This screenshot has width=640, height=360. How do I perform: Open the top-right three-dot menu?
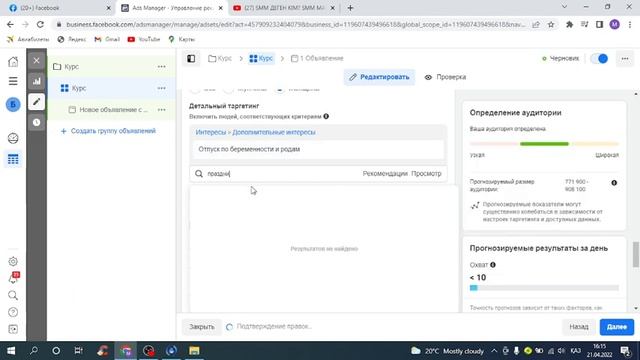coord(625,59)
